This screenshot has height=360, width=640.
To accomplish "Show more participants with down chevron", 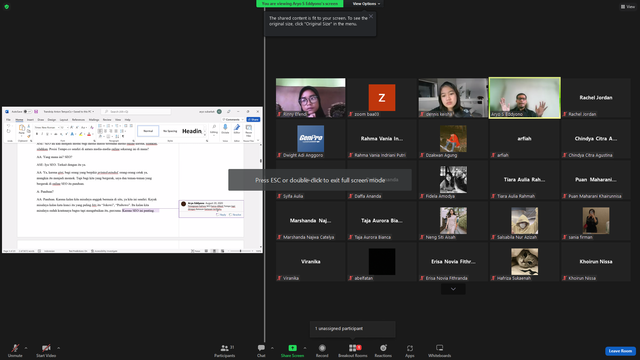I will (x=453, y=289).
